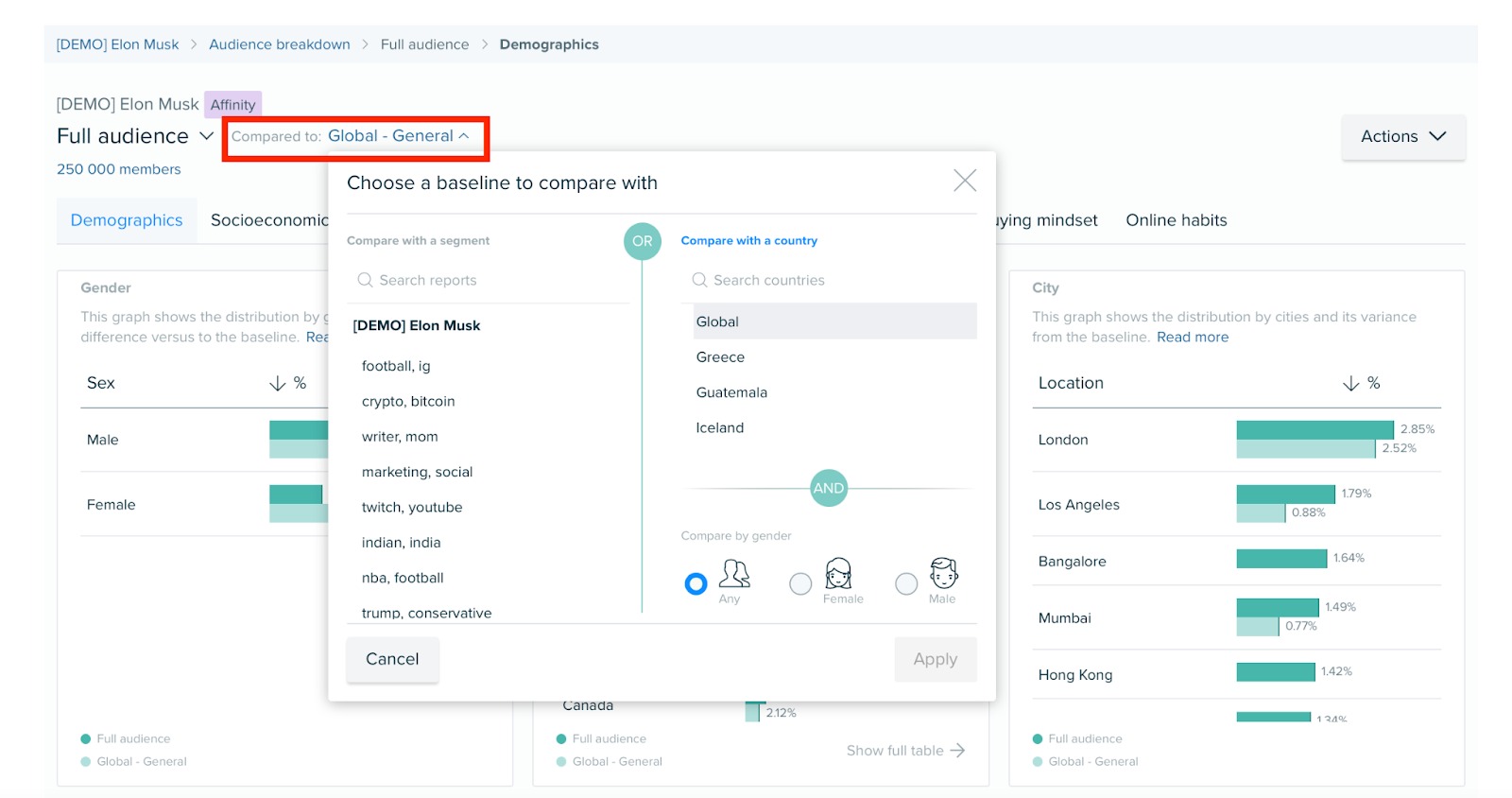Image resolution: width=1512 pixels, height=798 pixels.
Task: Select the twitch, youtube segment
Action: tap(412, 507)
